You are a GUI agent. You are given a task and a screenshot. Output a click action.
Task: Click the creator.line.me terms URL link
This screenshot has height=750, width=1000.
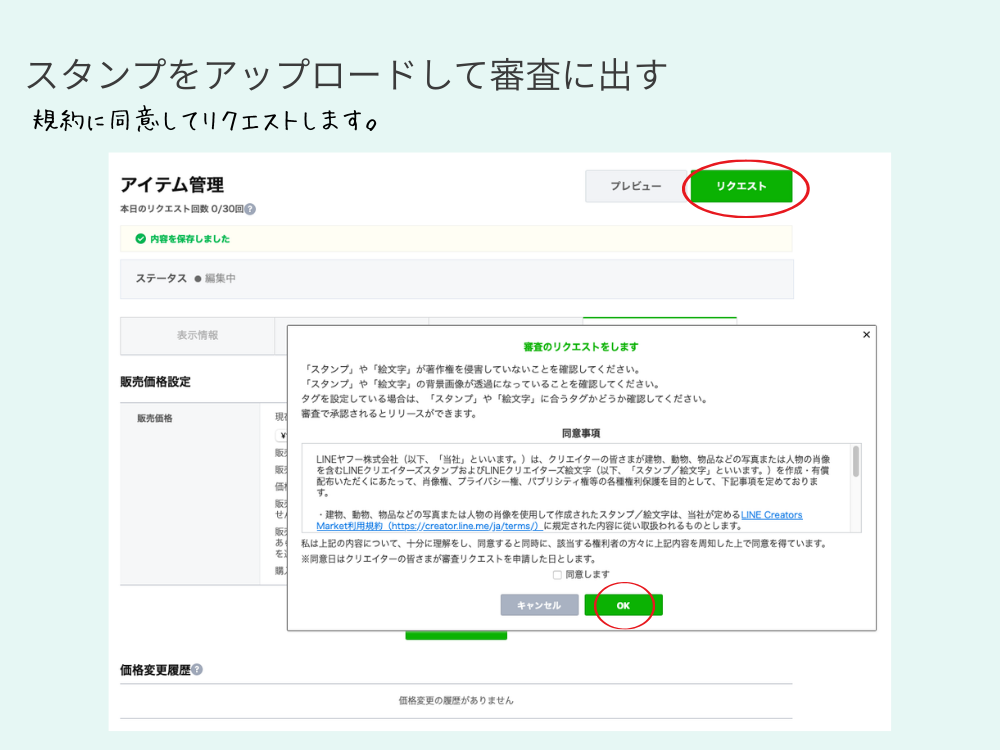click(x=463, y=526)
